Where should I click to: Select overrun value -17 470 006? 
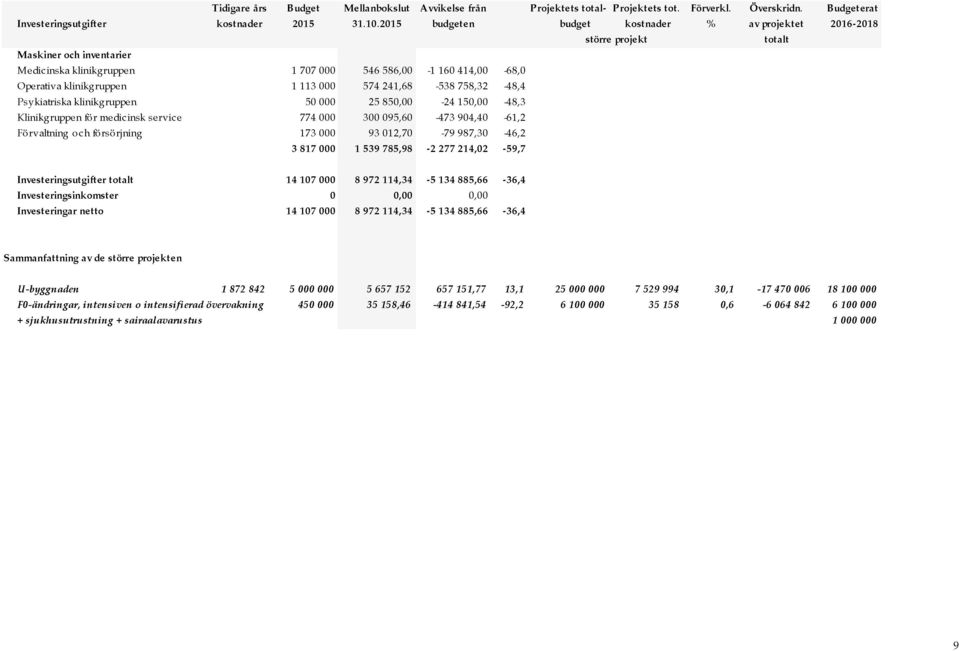tap(783, 289)
